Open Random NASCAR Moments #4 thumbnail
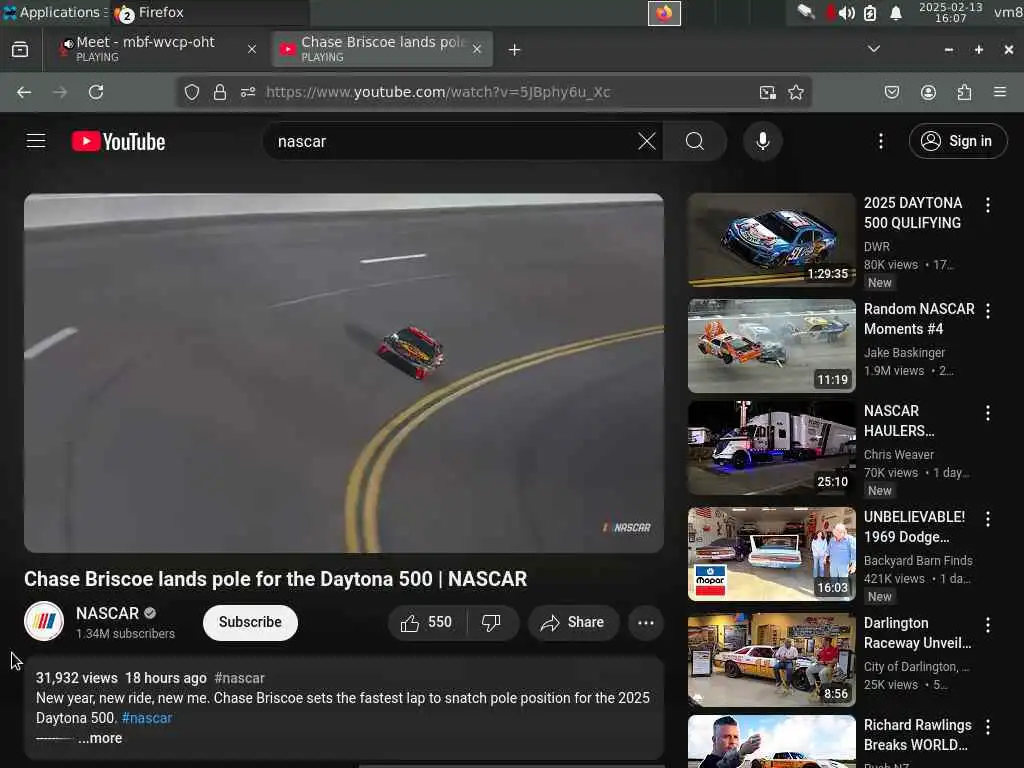This screenshot has height=768, width=1024. tap(772, 345)
